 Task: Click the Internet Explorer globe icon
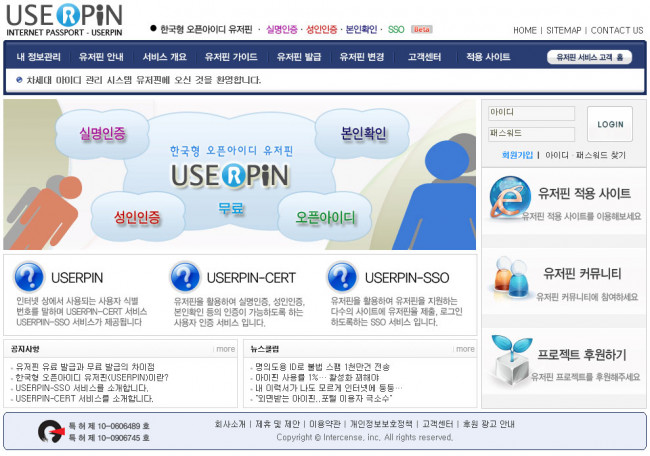pyautogui.click(x=509, y=197)
